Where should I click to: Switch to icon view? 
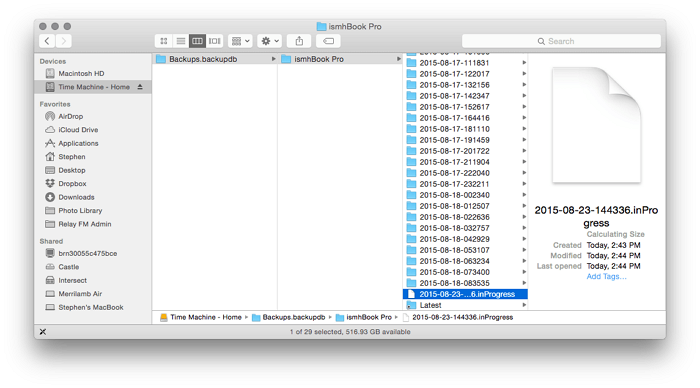(164, 41)
